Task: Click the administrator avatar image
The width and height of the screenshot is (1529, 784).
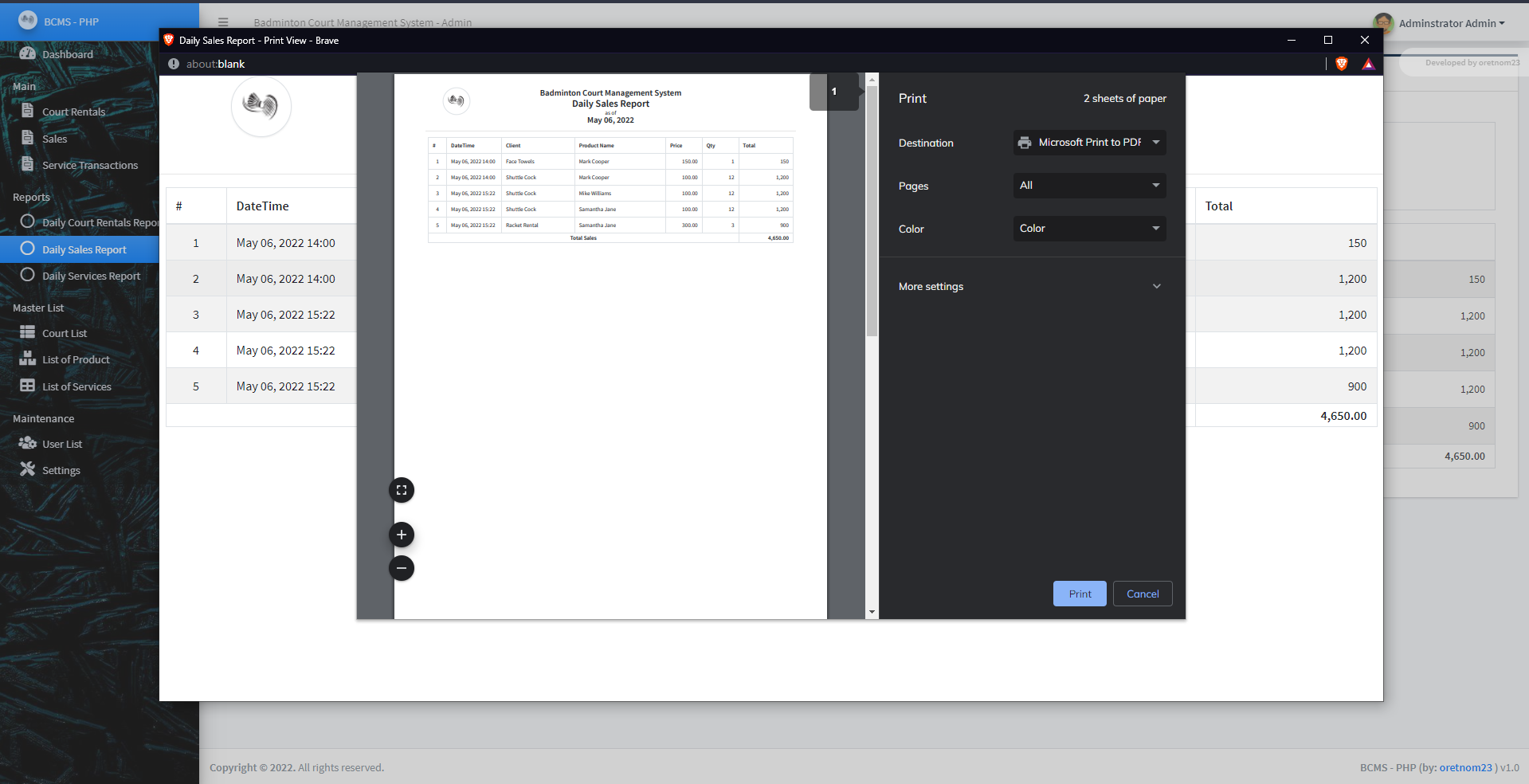Action: (x=1384, y=22)
